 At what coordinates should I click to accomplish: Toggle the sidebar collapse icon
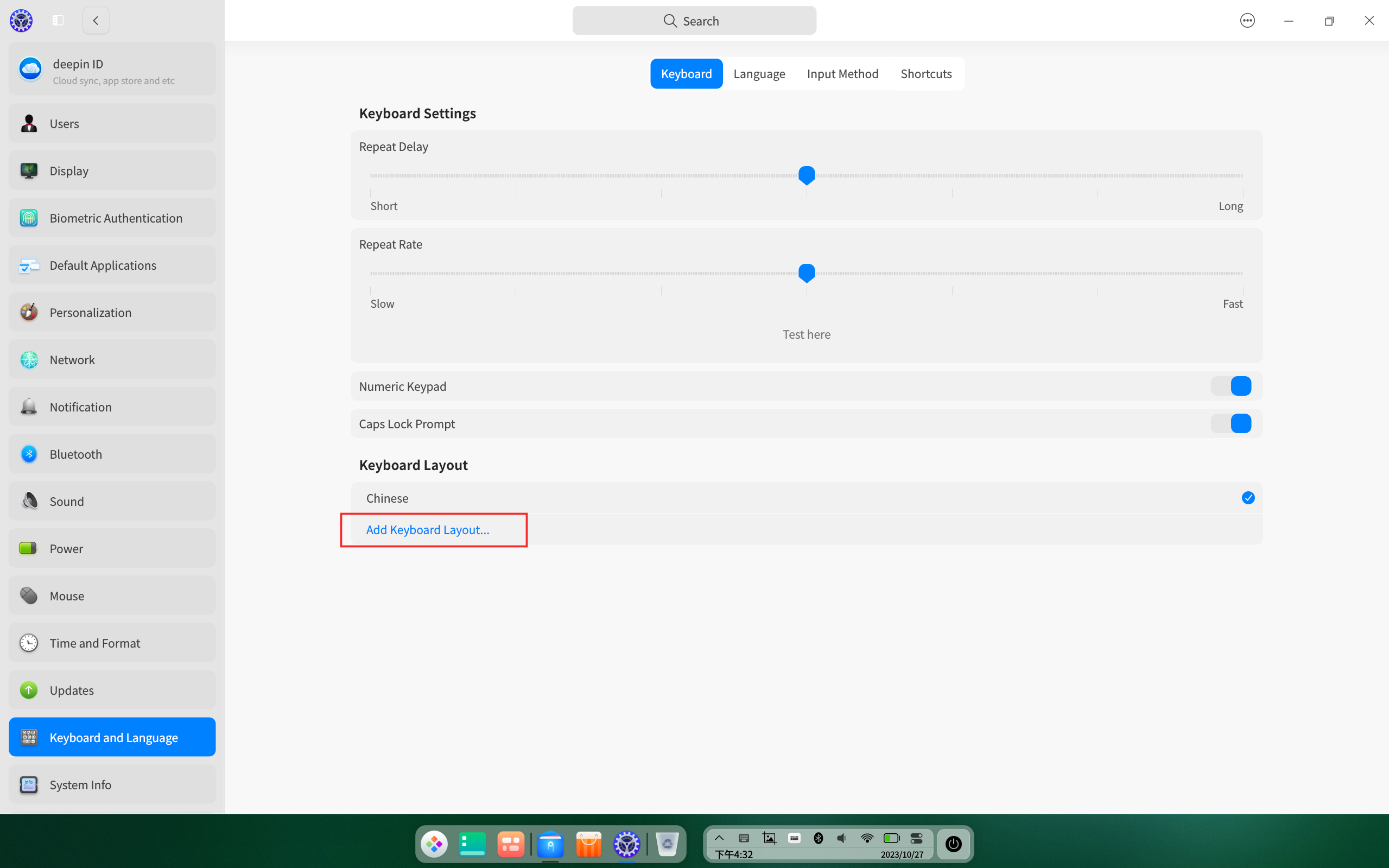tap(58, 20)
